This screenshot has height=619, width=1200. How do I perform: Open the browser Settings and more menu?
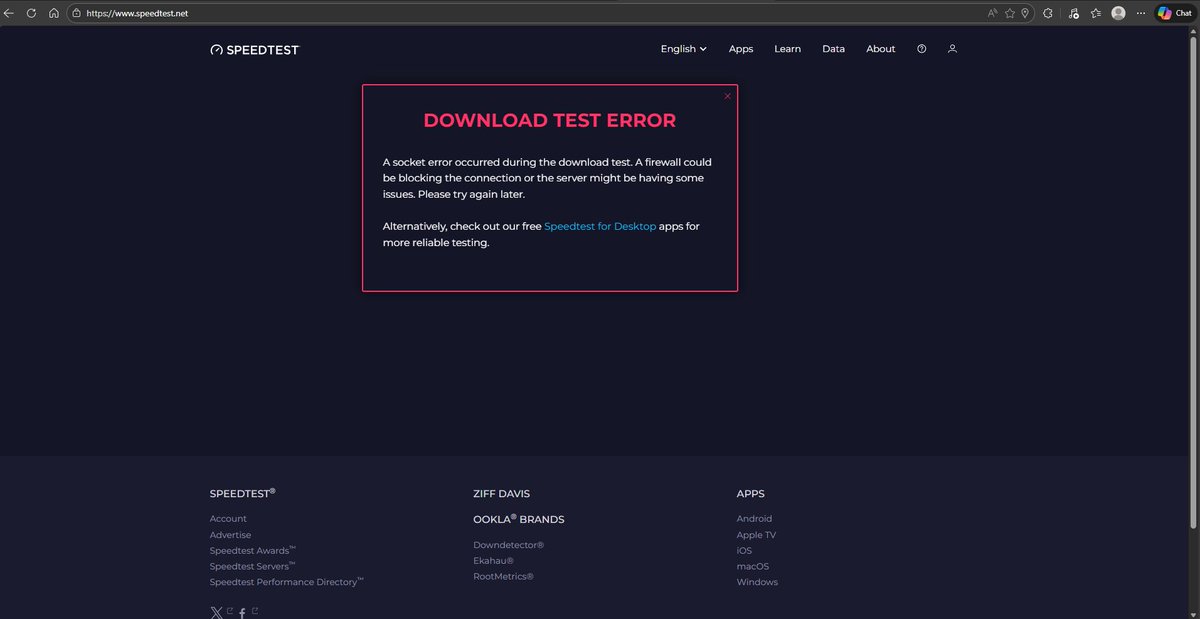(1141, 13)
